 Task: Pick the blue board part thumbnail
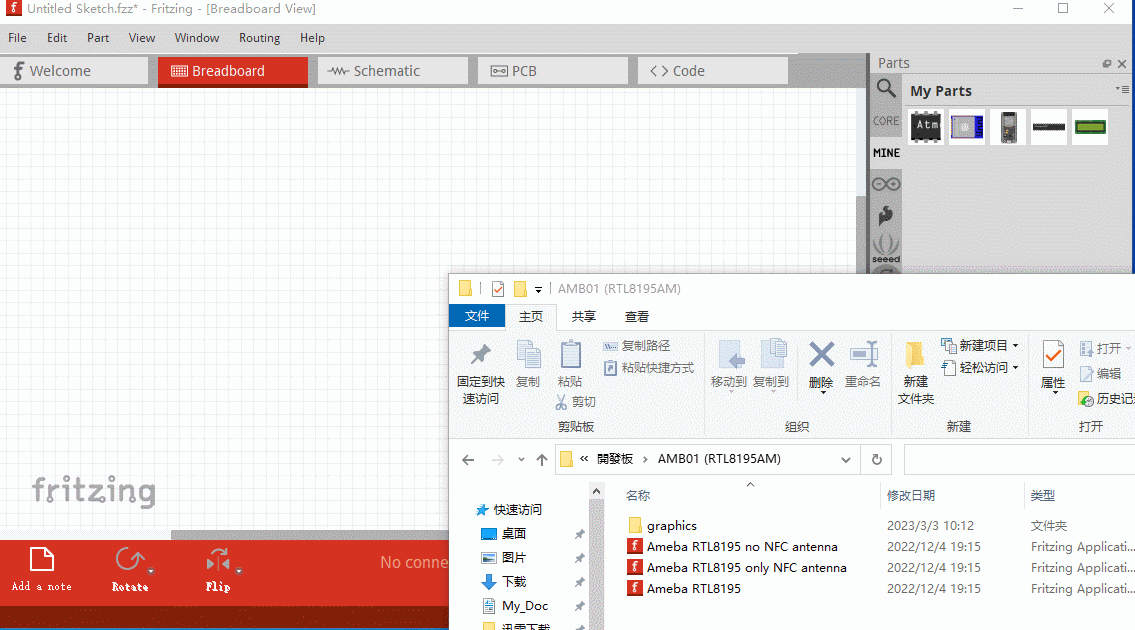pos(967,127)
